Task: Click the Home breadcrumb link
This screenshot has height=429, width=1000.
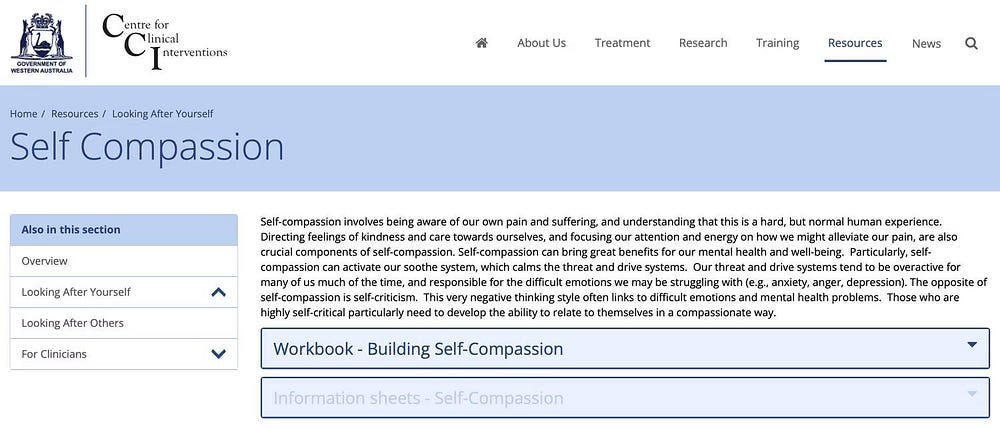Action: [x=24, y=113]
